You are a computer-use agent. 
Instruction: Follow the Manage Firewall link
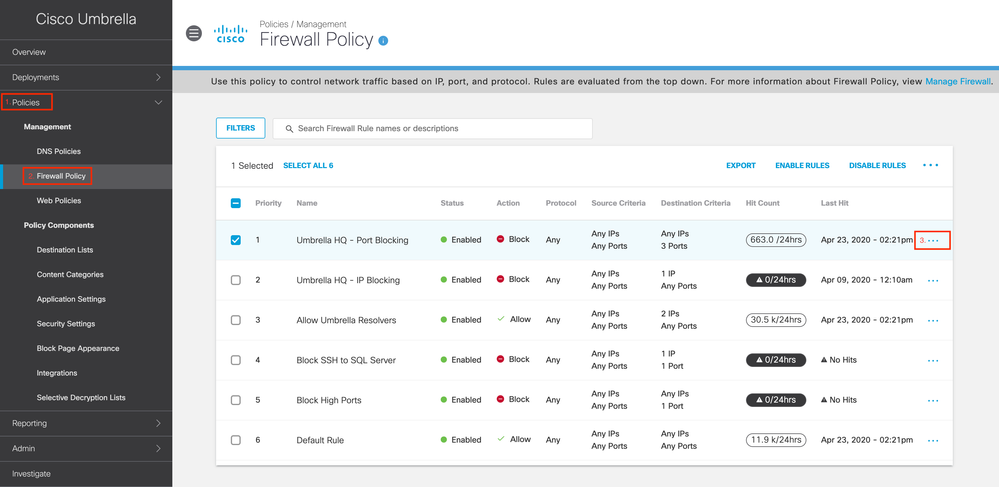957,82
